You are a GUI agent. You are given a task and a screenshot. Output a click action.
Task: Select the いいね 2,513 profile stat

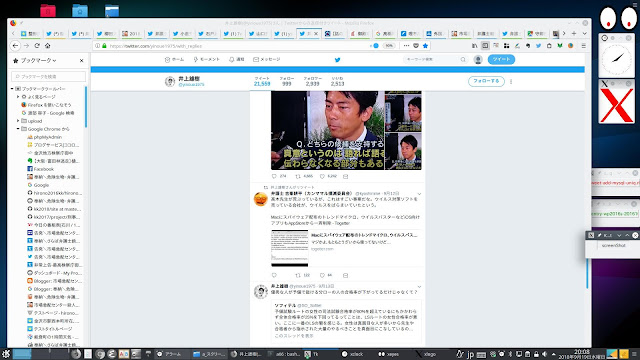click(x=338, y=81)
